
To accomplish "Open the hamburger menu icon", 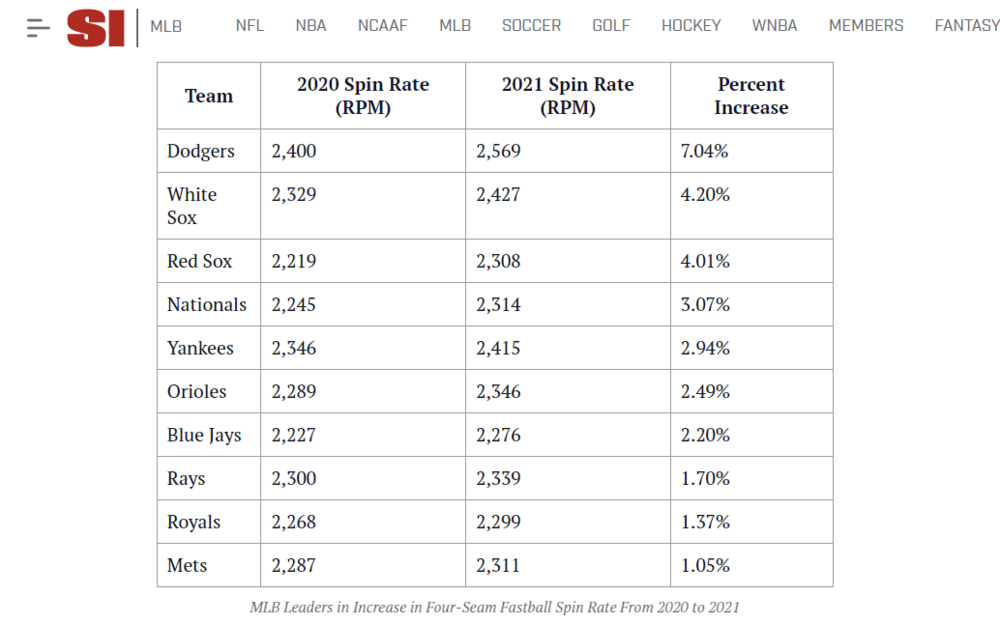I will click(38, 27).
